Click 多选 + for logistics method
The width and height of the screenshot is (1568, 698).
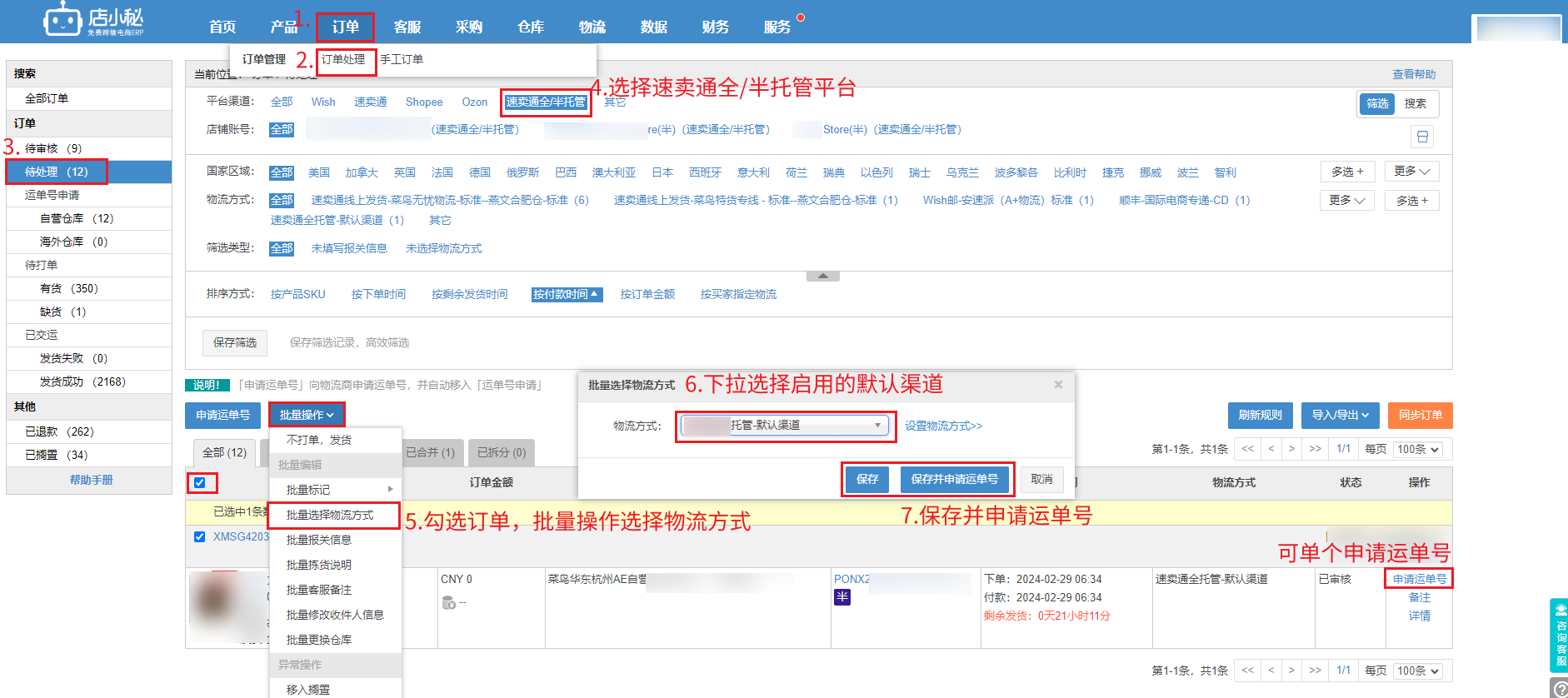(x=1412, y=201)
